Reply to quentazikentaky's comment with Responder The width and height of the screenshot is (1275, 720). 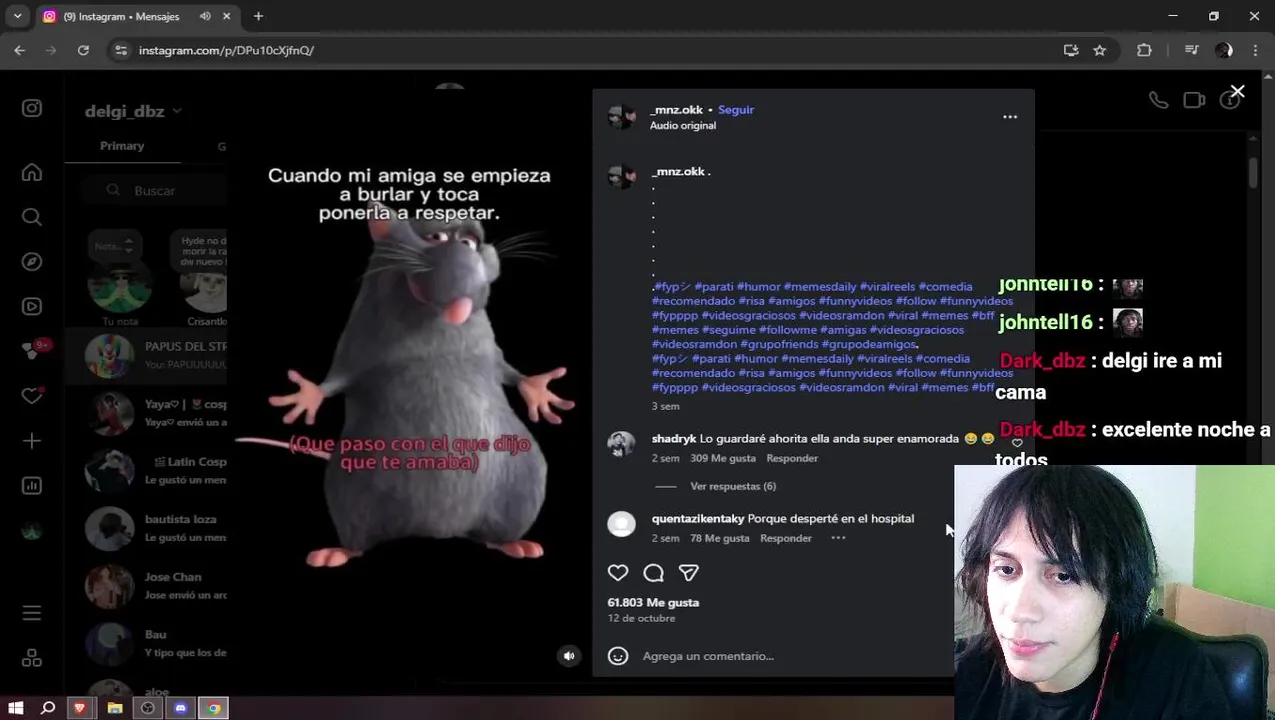[786, 538]
